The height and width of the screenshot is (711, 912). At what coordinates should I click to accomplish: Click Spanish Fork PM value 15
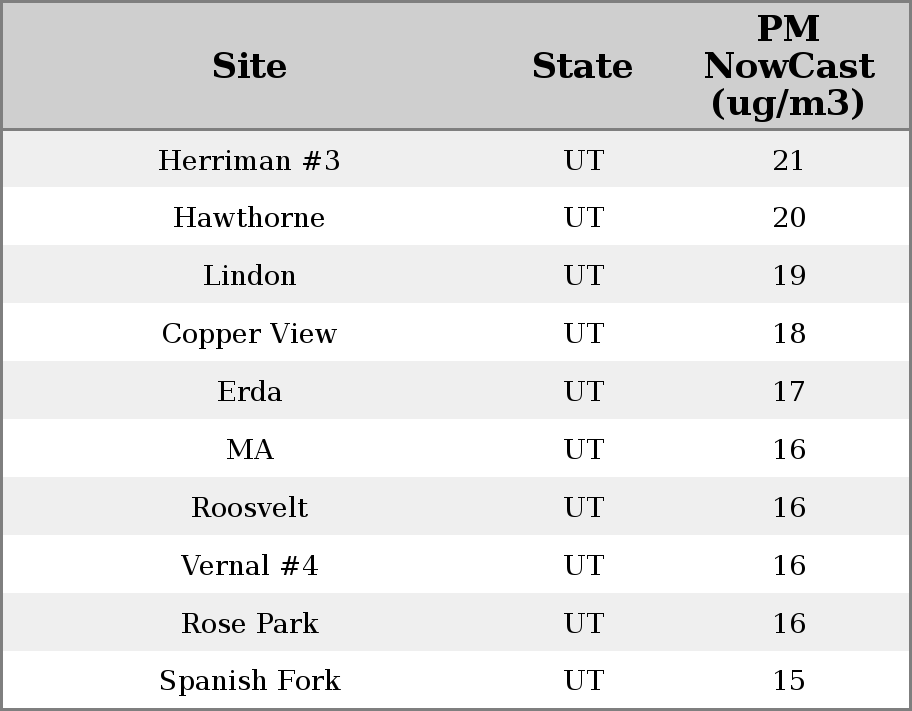(788, 681)
